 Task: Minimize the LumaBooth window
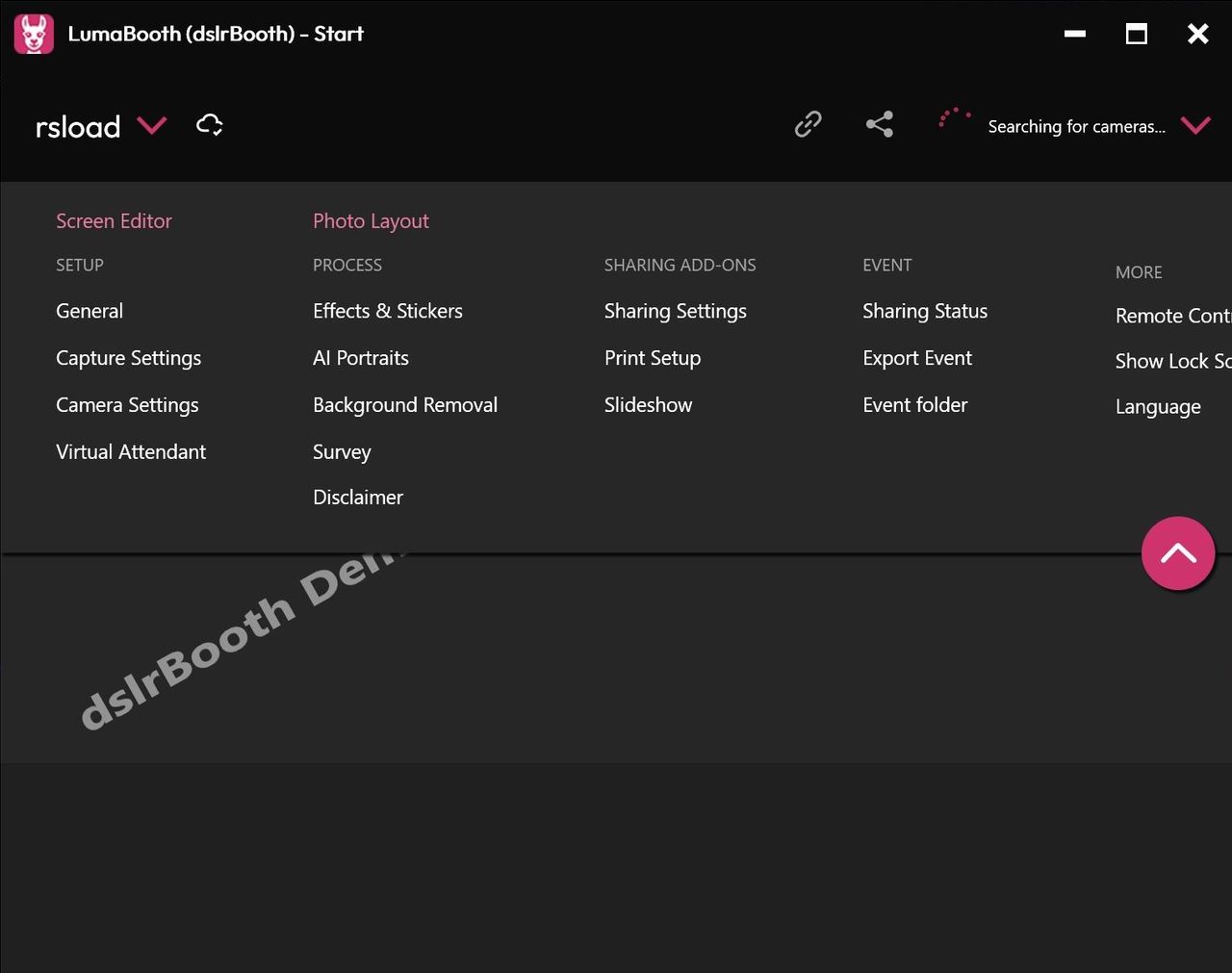click(x=1075, y=34)
